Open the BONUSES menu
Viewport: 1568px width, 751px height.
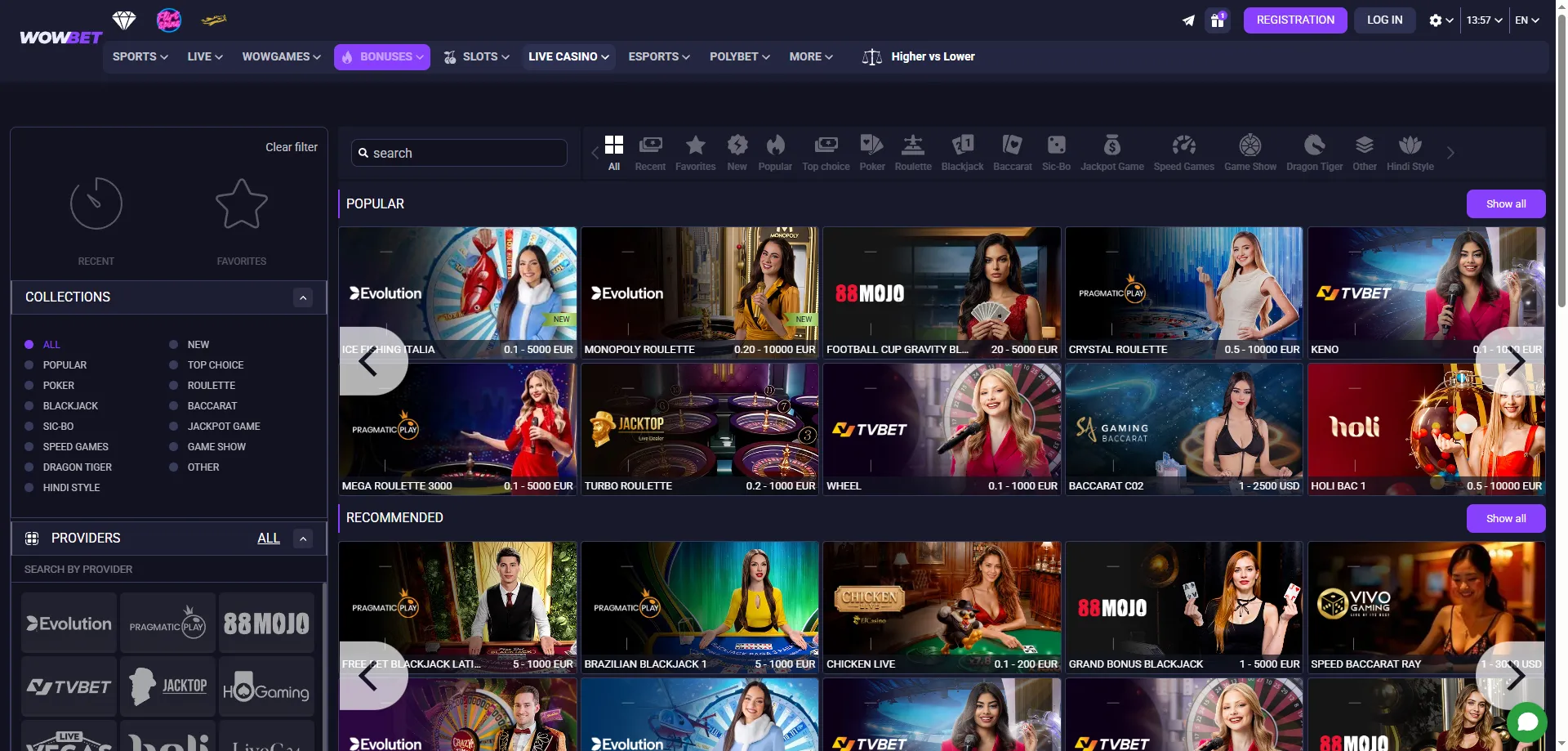pos(382,57)
